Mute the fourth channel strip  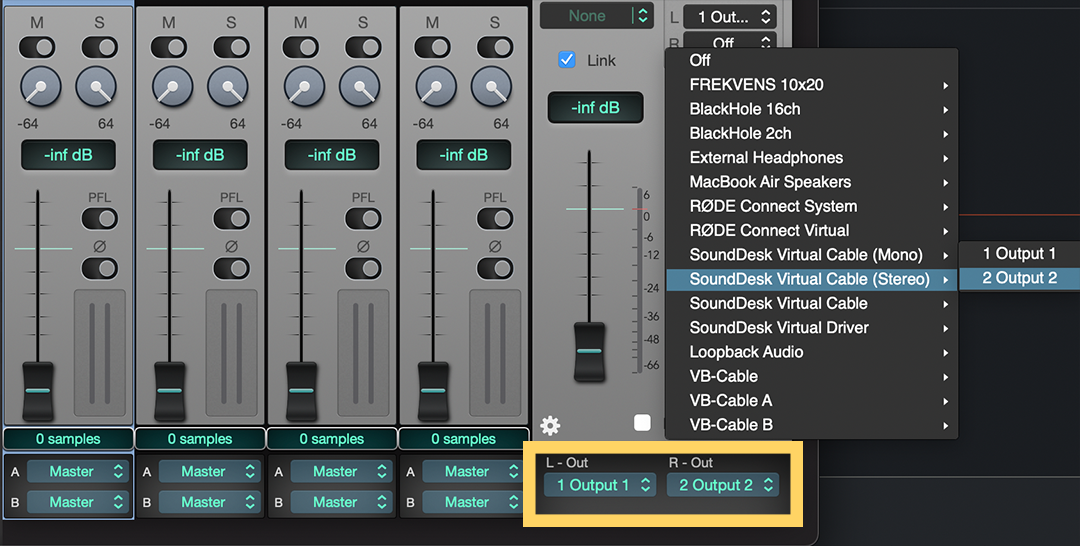pos(433,48)
